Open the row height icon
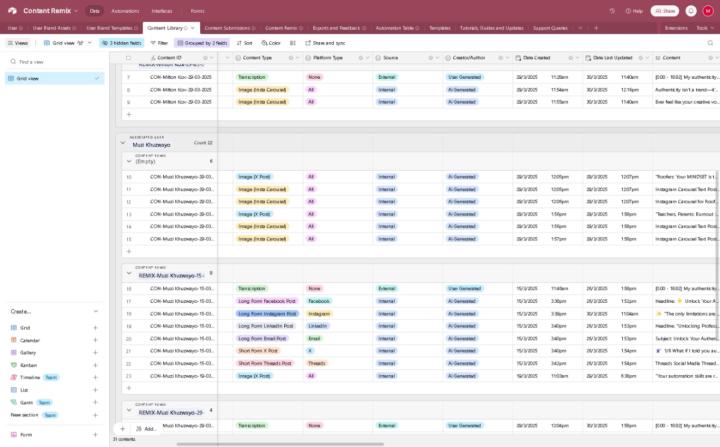This screenshot has width=720, height=447. tap(292, 43)
